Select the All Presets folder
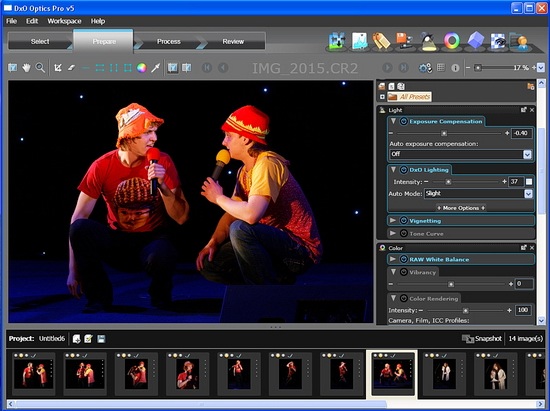 pos(410,97)
